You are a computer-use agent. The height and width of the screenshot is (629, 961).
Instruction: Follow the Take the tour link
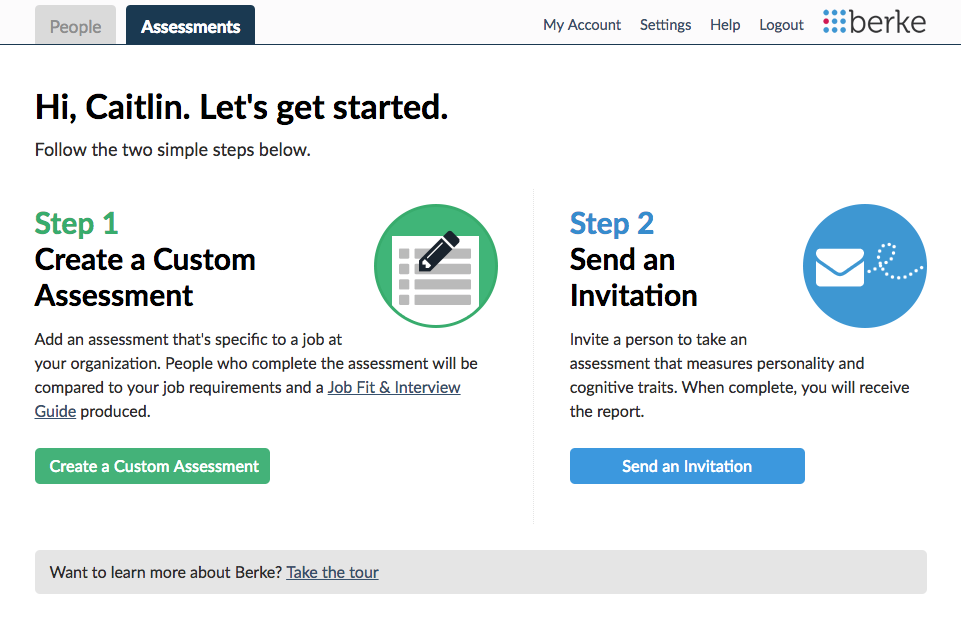coord(332,572)
